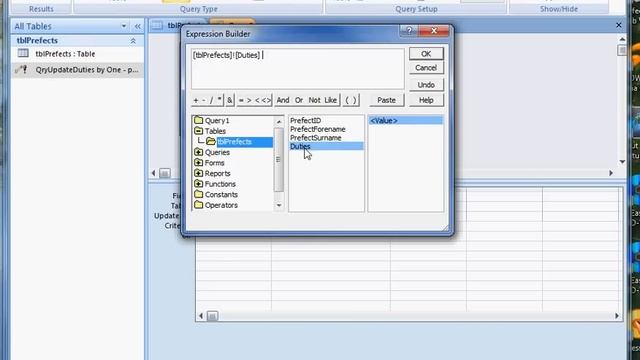This screenshot has width=640, height=360.
Task: Insert the Like operator
Action: tap(331, 100)
